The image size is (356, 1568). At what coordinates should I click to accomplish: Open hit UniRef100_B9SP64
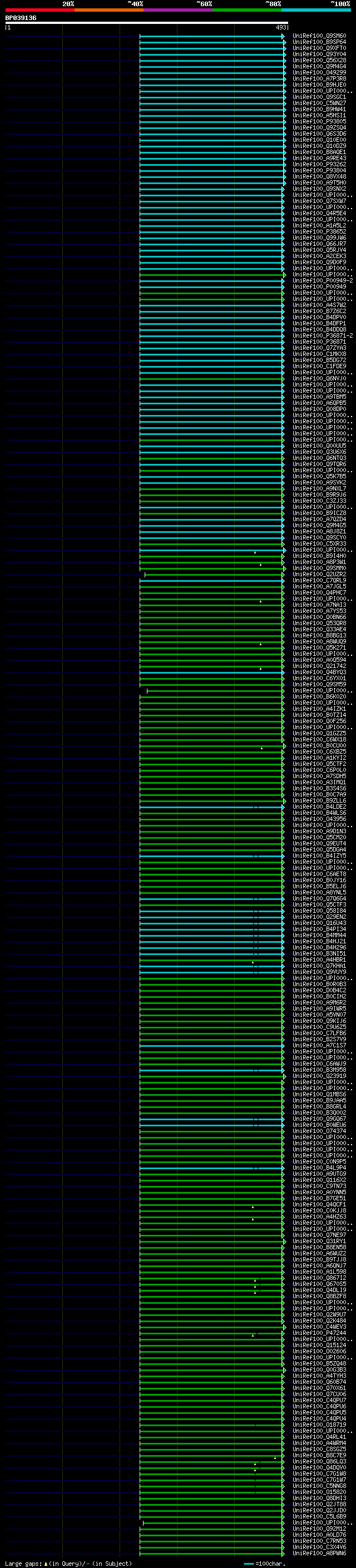[x=319, y=42]
